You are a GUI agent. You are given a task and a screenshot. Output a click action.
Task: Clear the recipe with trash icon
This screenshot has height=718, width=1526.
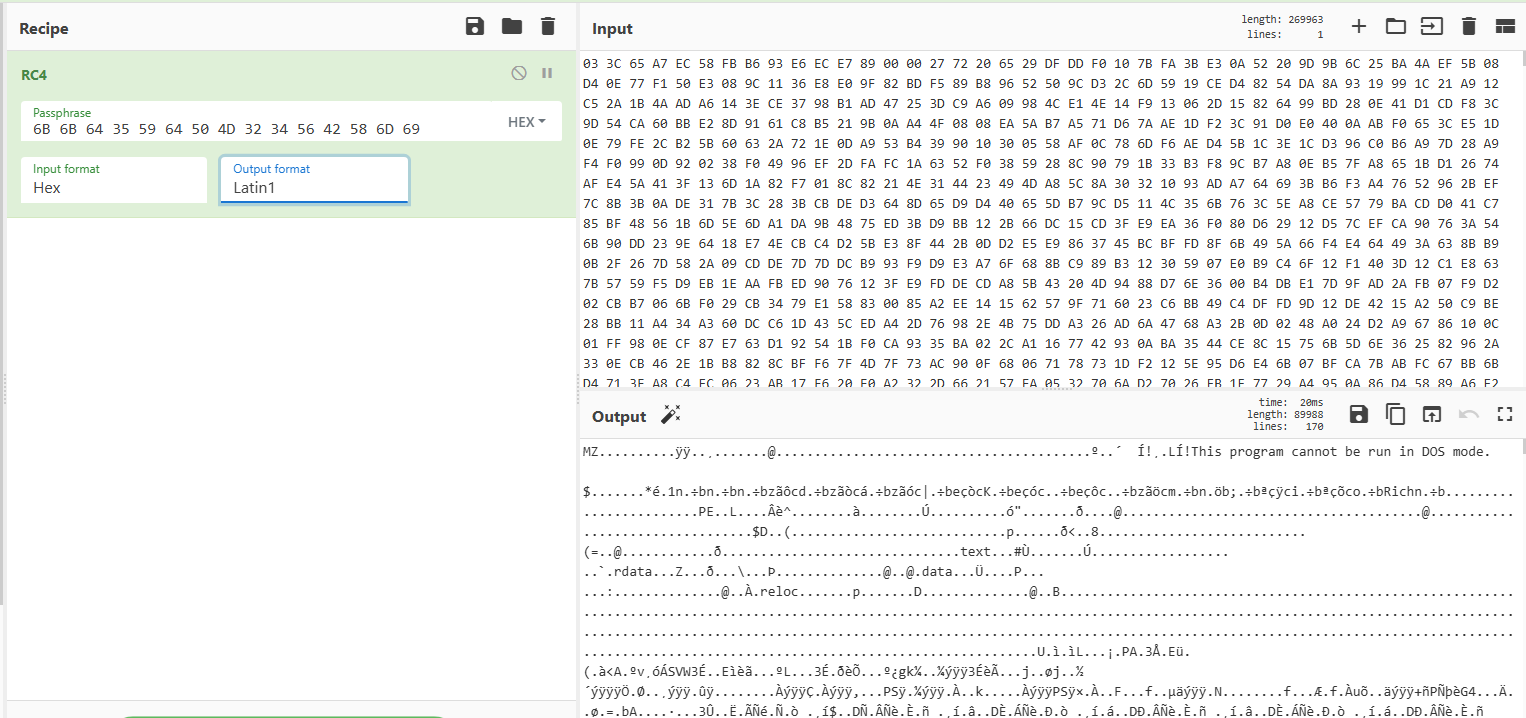547,27
